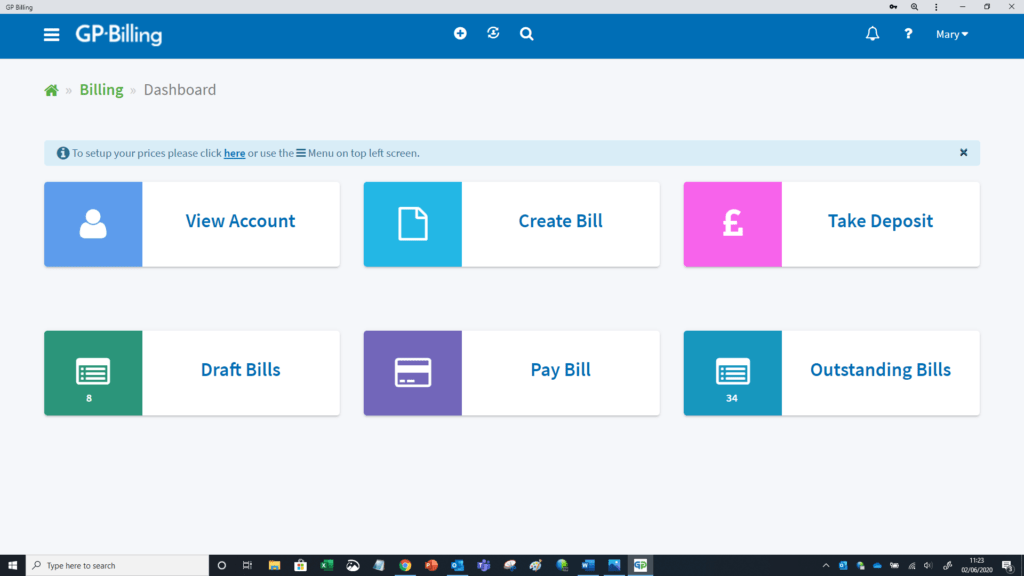The image size is (1024, 576).
Task: Select the pound sign Take Deposit icon
Action: click(x=732, y=221)
